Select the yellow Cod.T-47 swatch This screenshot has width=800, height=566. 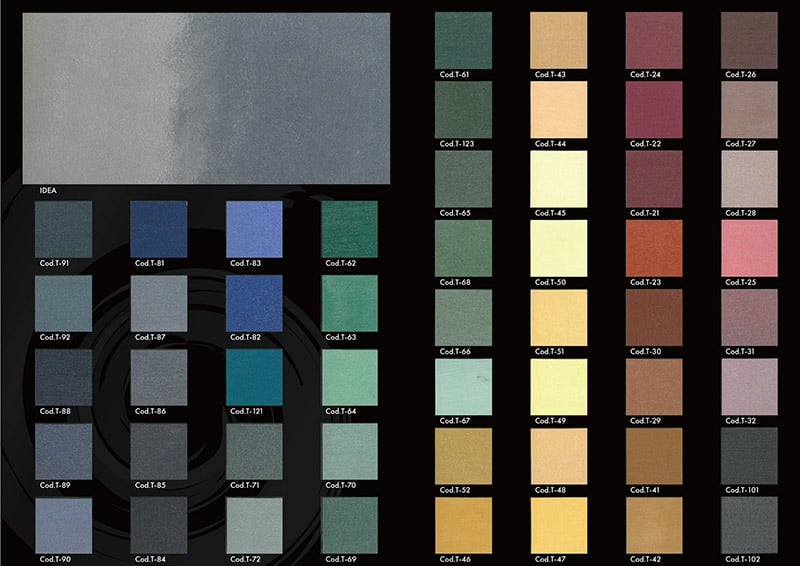click(559, 526)
